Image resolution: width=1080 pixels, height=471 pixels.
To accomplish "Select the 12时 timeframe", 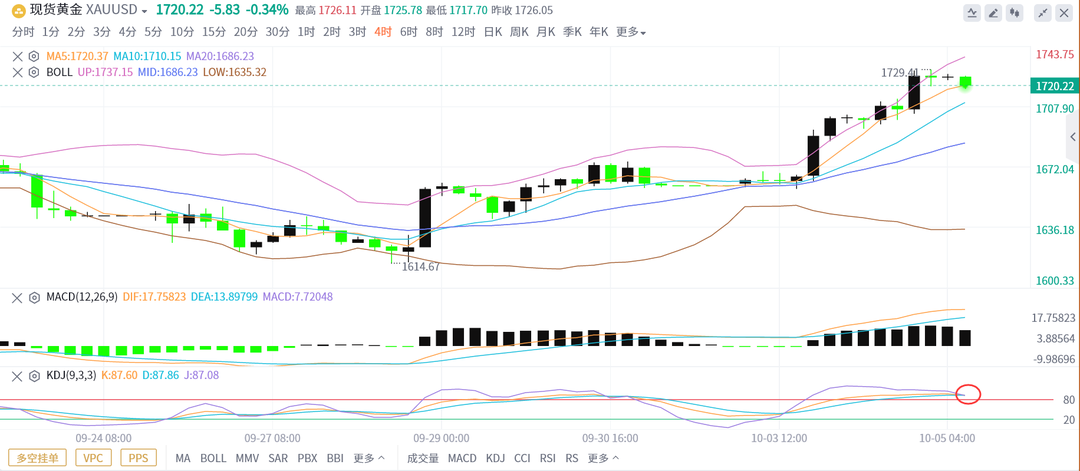I will pyautogui.click(x=463, y=32).
